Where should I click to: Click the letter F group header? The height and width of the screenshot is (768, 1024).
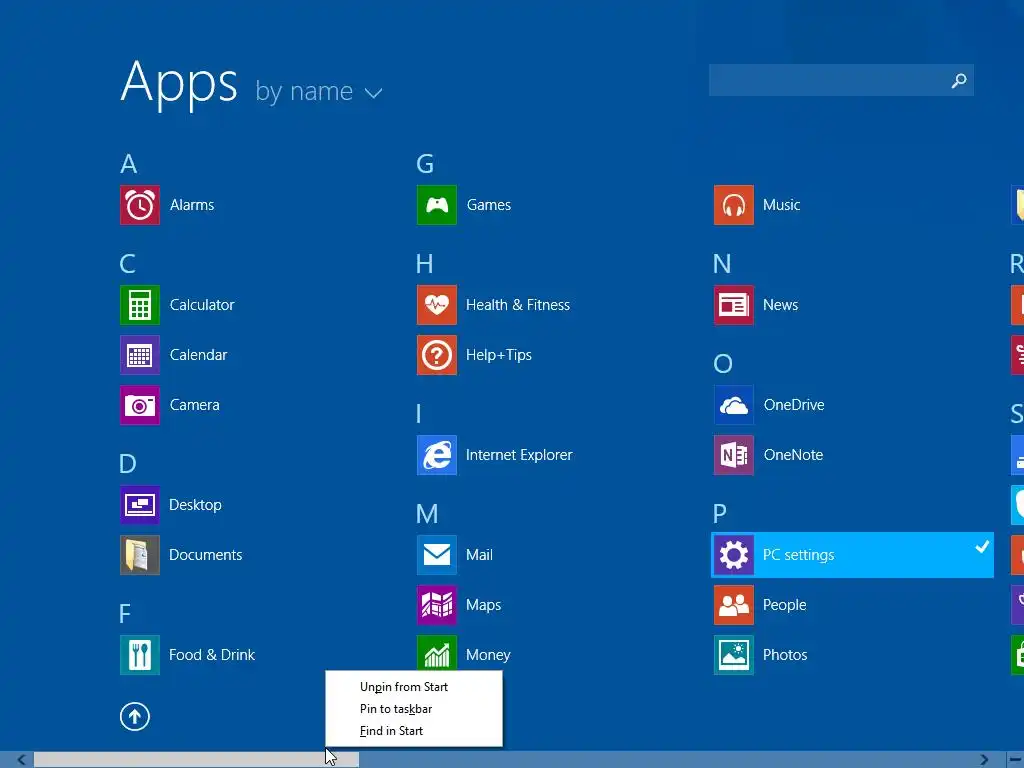click(x=125, y=614)
